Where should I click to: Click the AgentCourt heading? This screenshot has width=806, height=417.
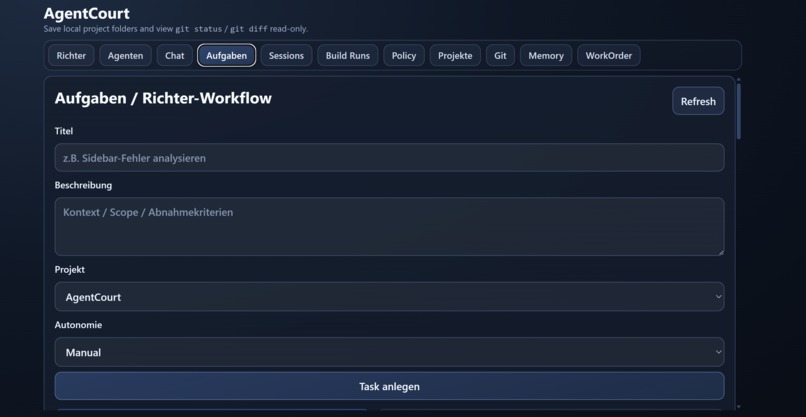[x=86, y=13]
